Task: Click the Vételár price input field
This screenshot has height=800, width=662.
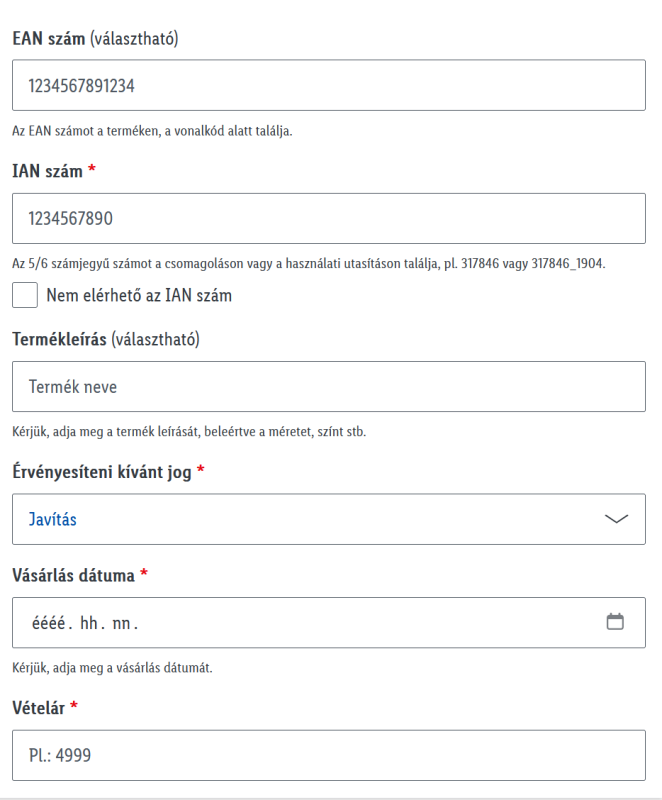Action: click(329, 755)
